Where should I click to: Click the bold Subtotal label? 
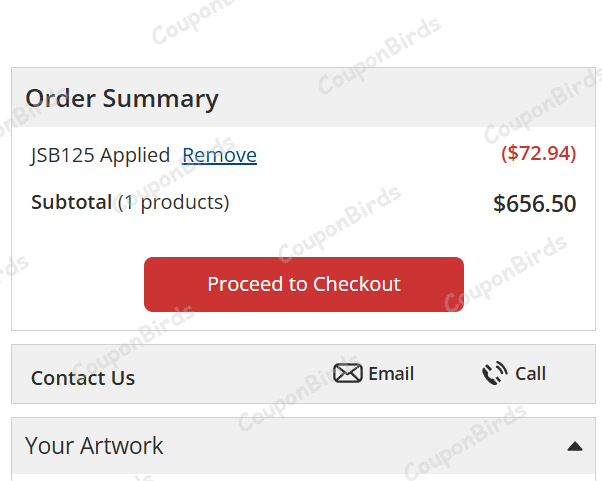coord(71,202)
